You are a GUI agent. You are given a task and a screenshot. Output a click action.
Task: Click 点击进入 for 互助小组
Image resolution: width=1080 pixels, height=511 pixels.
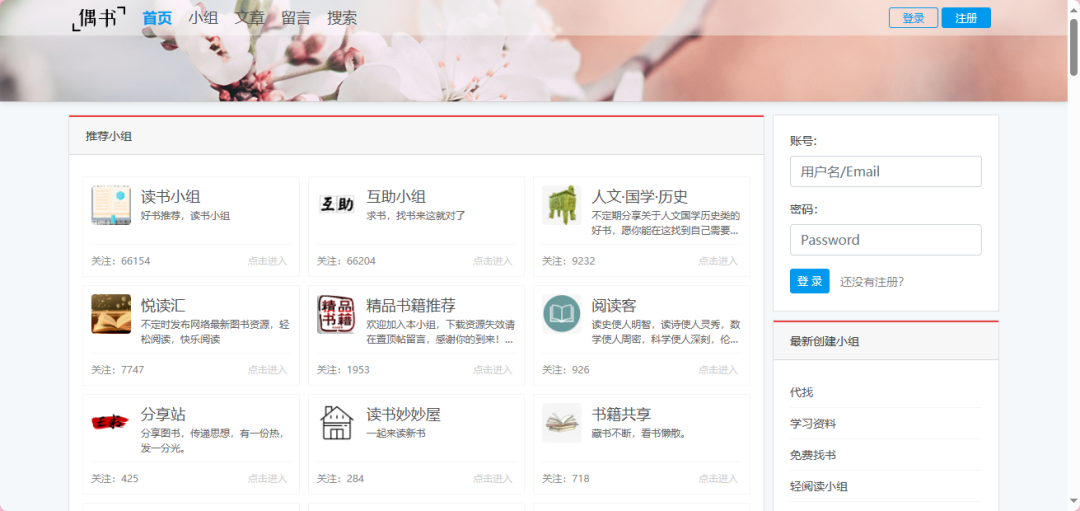coord(492,261)
